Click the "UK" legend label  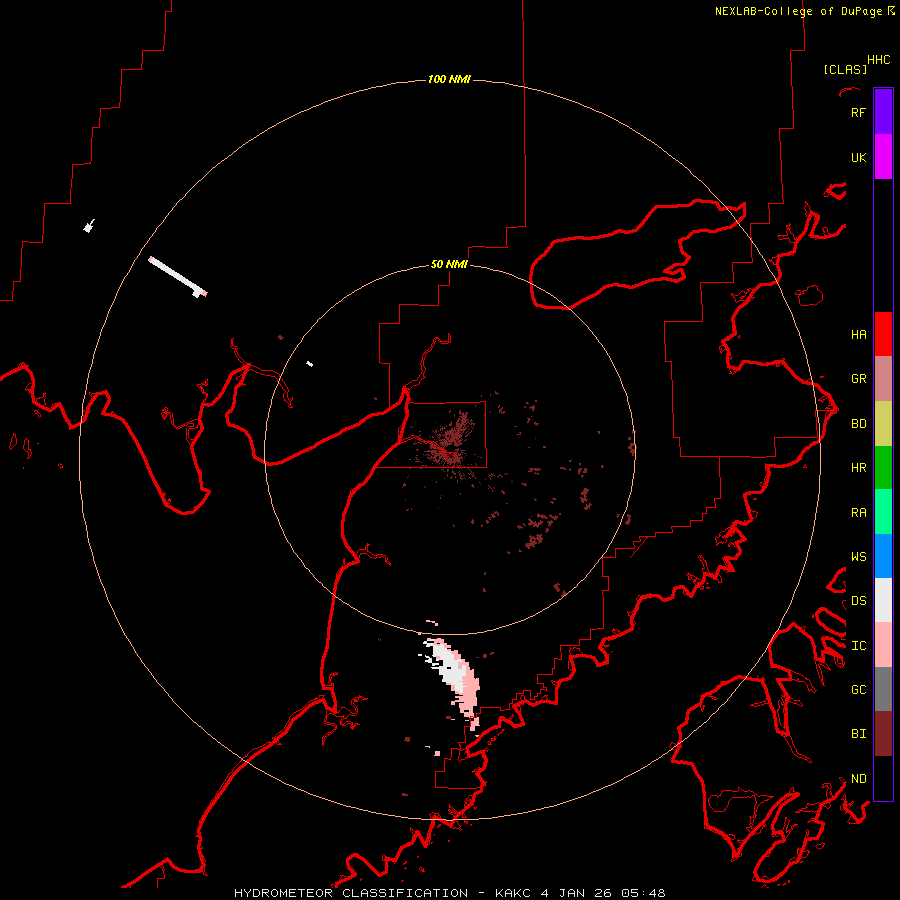[x=858, y=158]
